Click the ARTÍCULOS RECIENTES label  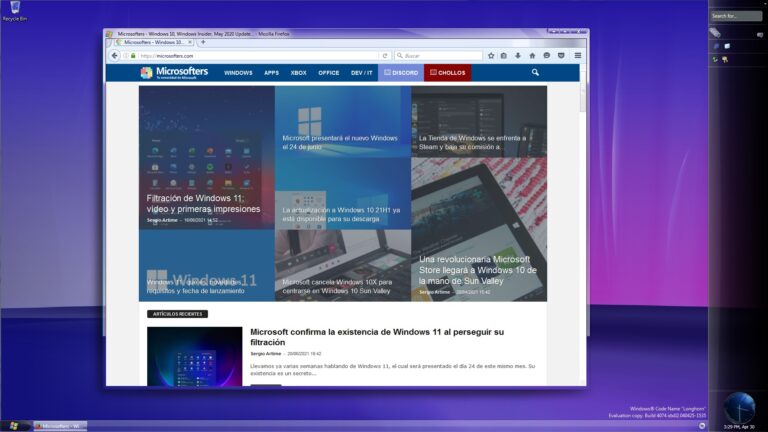177,314
